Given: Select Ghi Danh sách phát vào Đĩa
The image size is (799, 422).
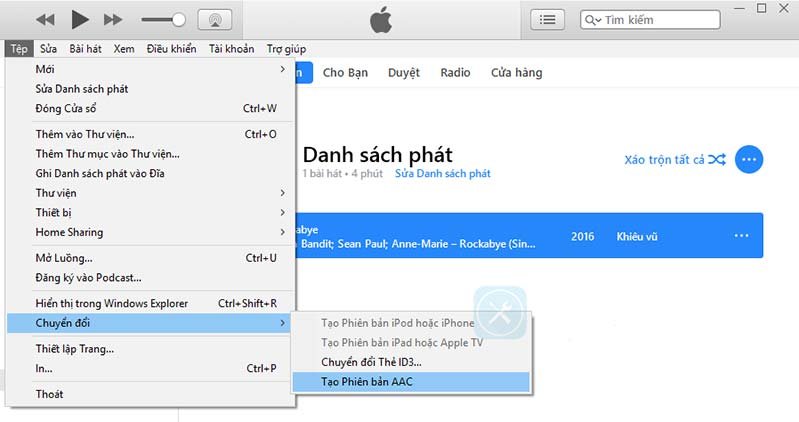Looking at the screenshot, I should (150, 173).
